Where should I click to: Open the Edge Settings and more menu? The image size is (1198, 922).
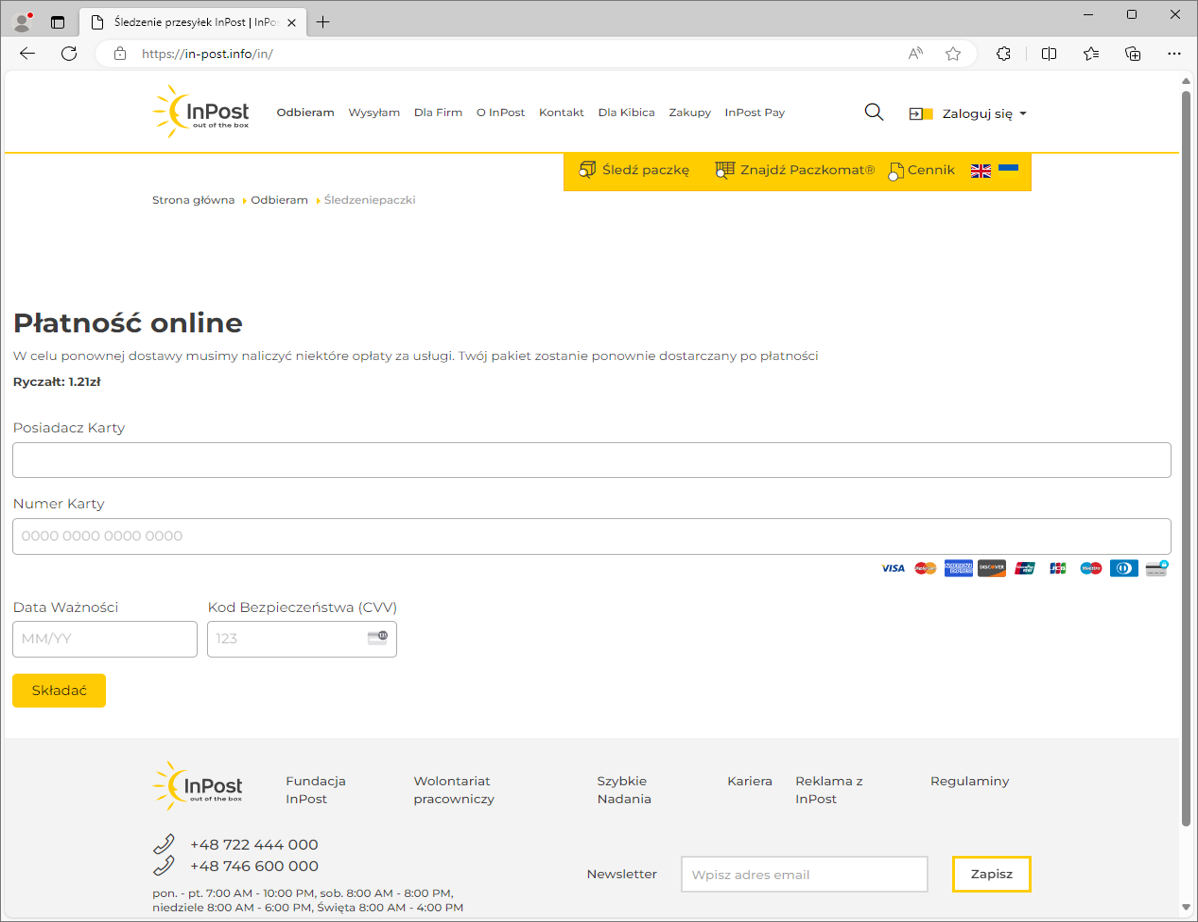1174,54
